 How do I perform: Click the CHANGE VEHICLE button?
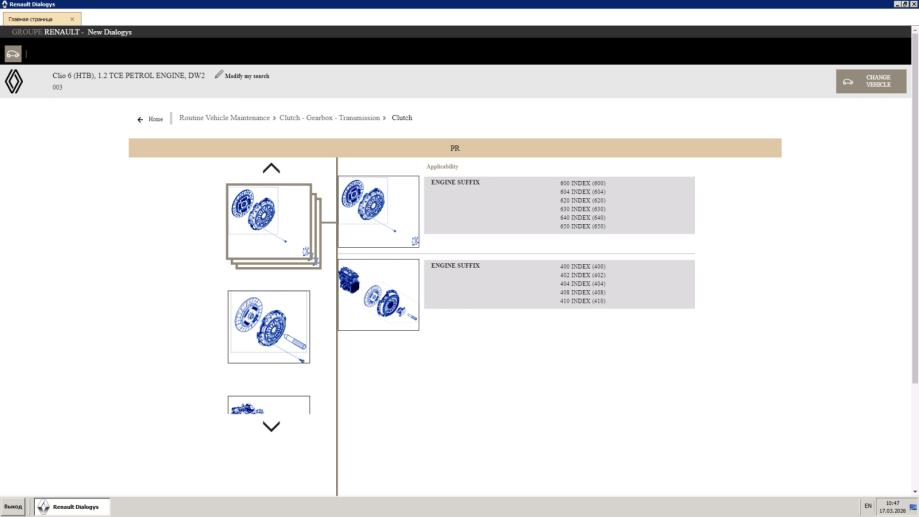click(871, 81)
